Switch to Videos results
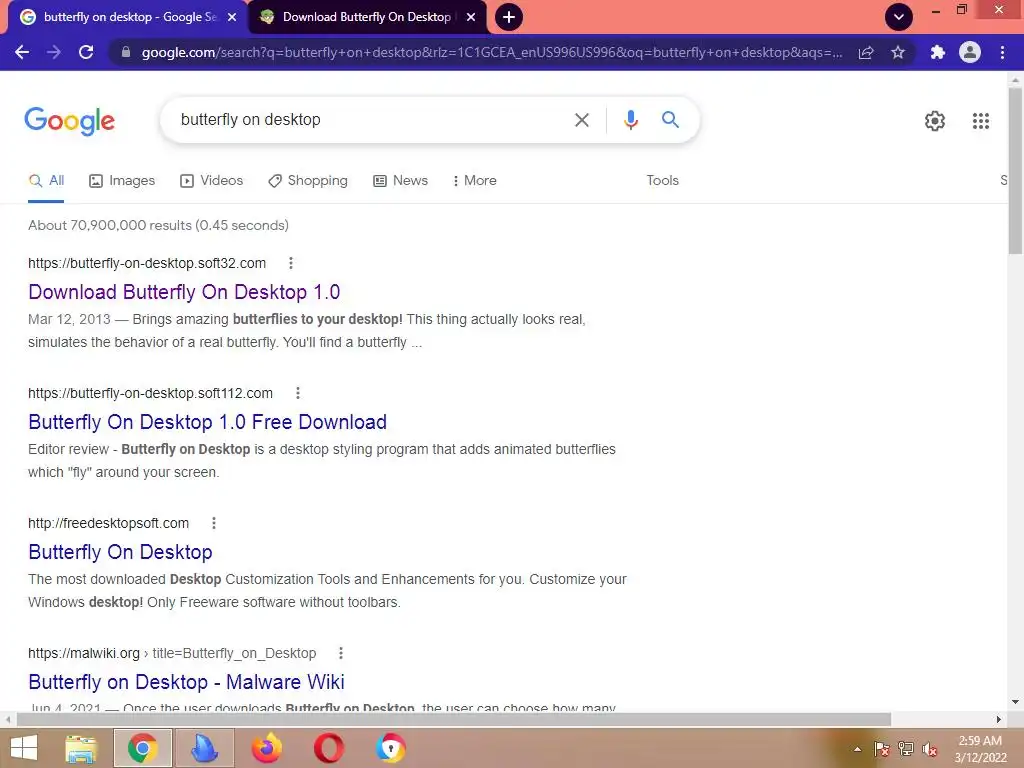 (x=212, y=181)
